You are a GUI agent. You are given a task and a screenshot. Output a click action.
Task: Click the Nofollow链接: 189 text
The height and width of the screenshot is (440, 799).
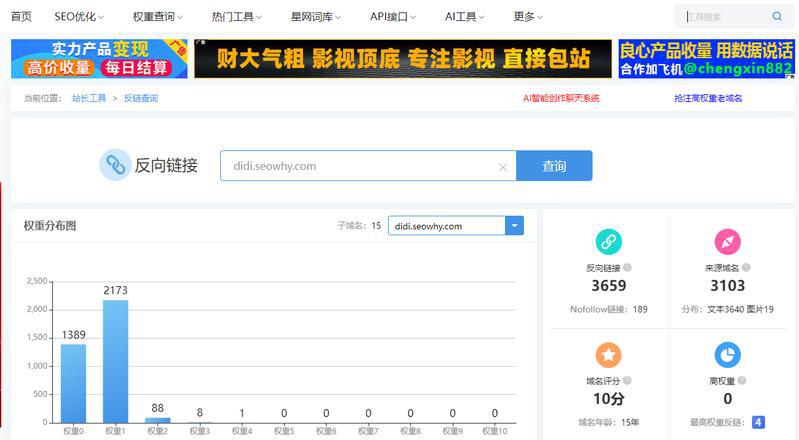coord(608,309)
